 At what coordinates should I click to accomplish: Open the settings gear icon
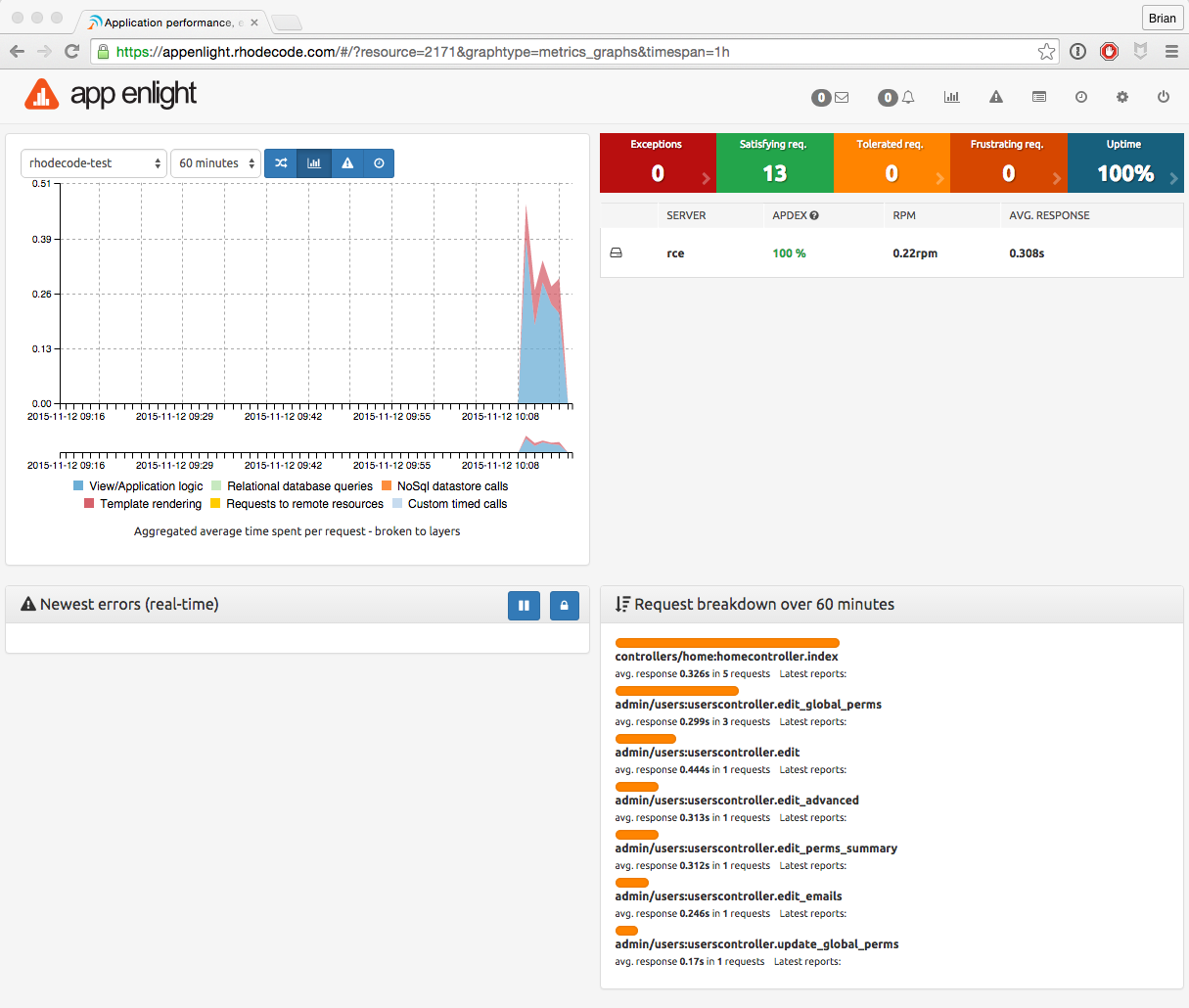pyautogui.click(x=1122, y=97)
